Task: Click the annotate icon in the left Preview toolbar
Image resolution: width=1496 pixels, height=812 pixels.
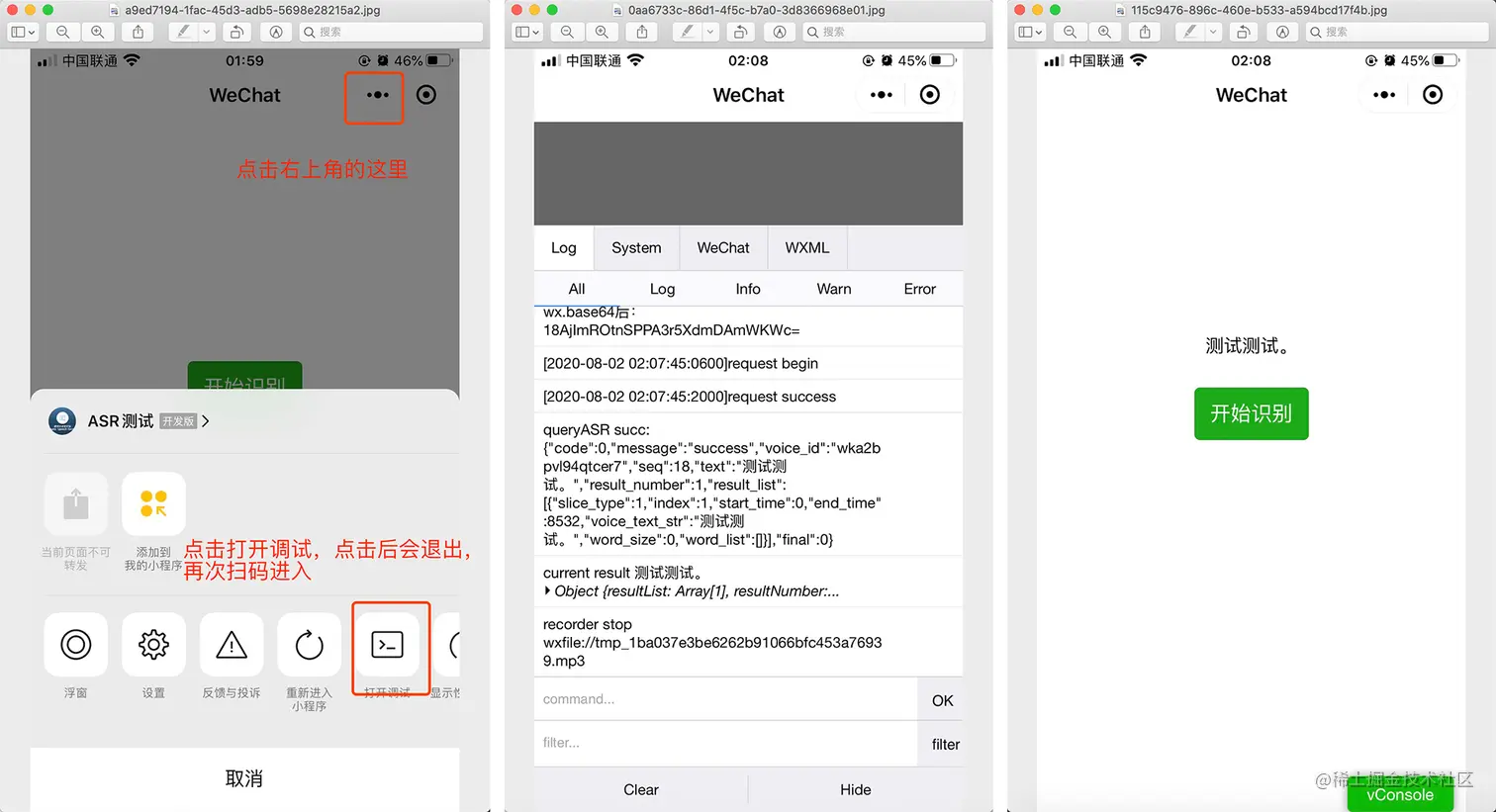Action: pyautogui.click(x=276, y=32)
